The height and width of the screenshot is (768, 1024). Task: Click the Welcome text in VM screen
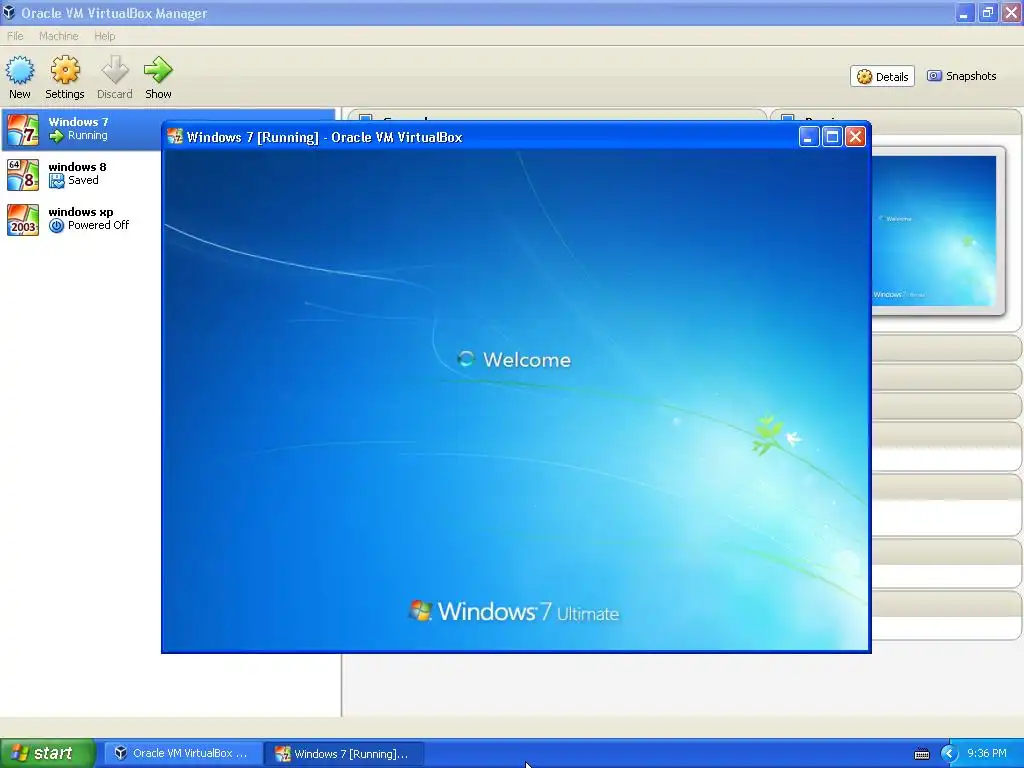click(x=526, y=360)
